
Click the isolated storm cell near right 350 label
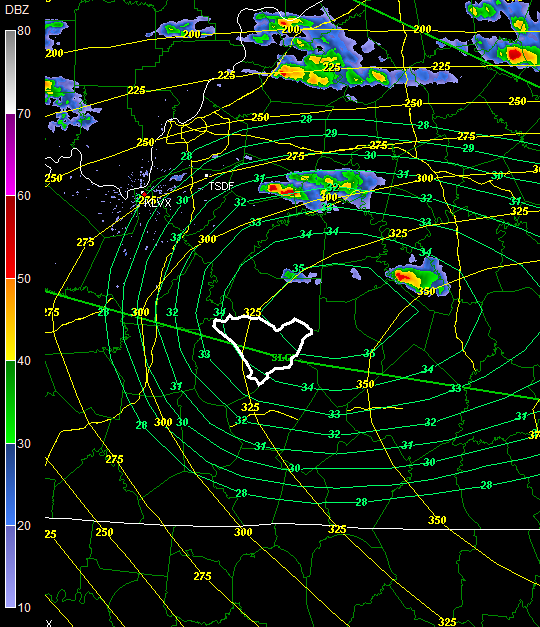[418, 276]
